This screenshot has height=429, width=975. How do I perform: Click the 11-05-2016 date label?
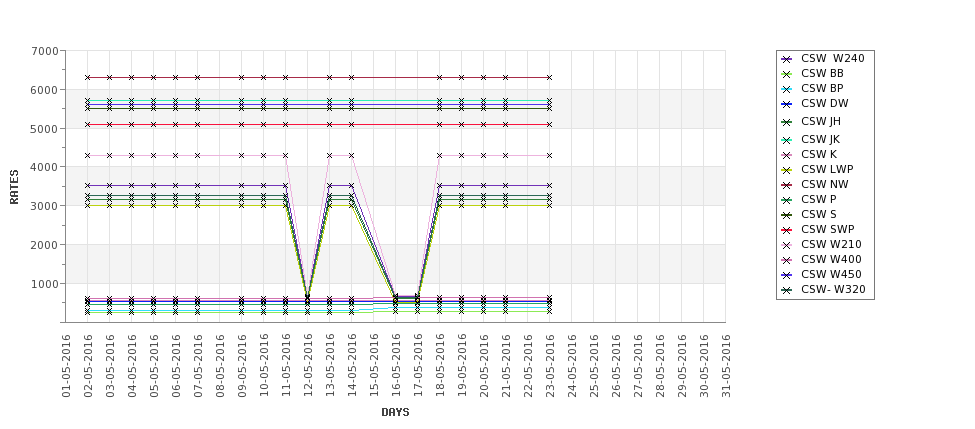coord(286,366)
